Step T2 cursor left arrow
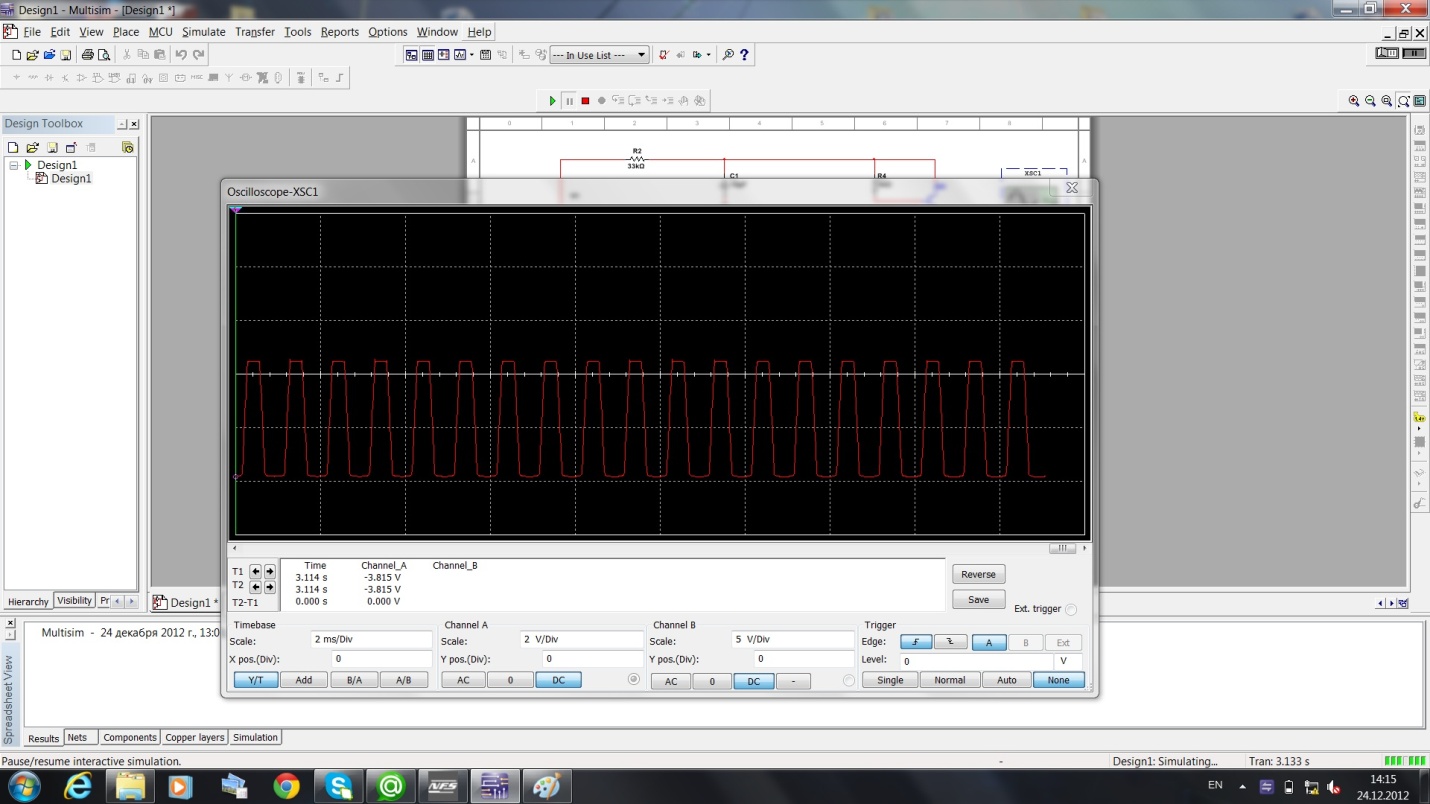 click(255, 587)
